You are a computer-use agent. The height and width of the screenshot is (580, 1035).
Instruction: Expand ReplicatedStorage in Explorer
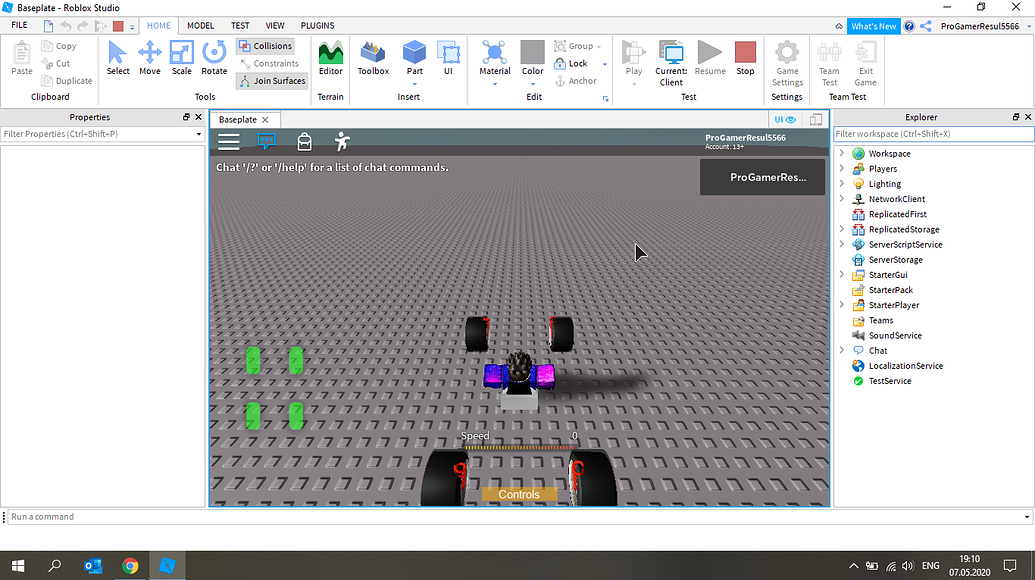[842, 229]
